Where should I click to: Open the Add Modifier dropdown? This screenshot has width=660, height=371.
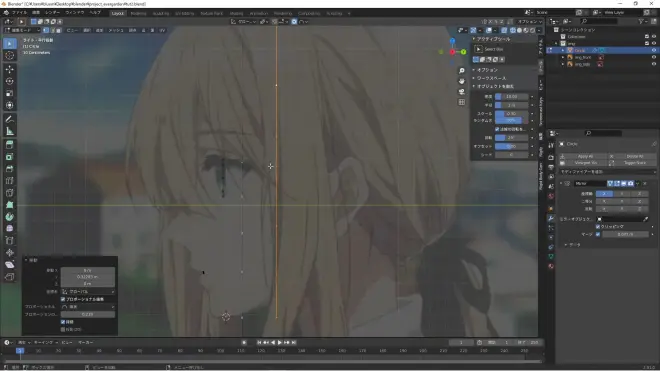point(607,172)
